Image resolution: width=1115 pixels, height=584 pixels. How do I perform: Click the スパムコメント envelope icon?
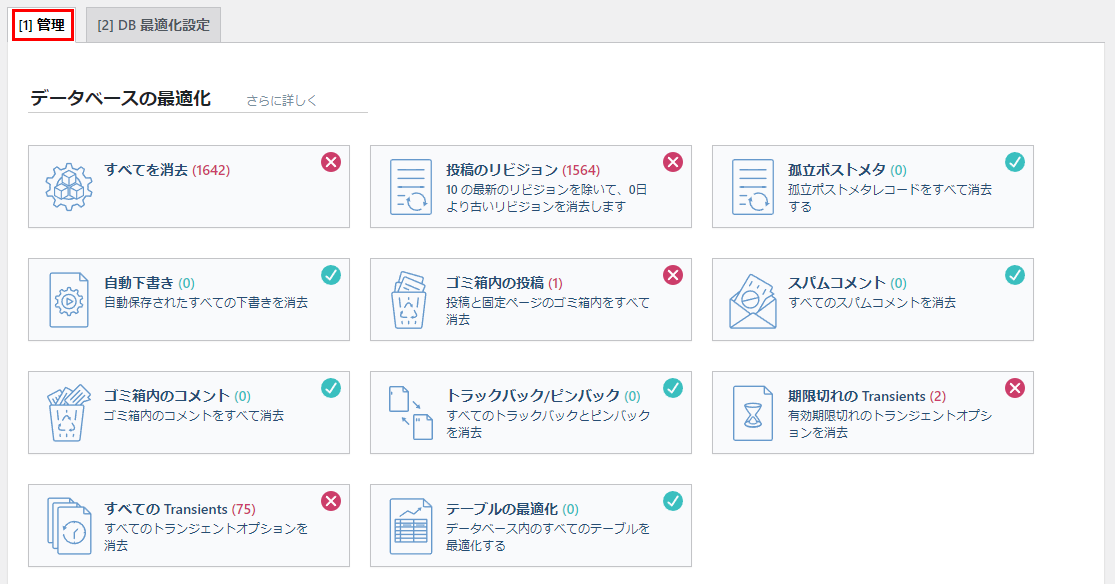pos(753,300)
